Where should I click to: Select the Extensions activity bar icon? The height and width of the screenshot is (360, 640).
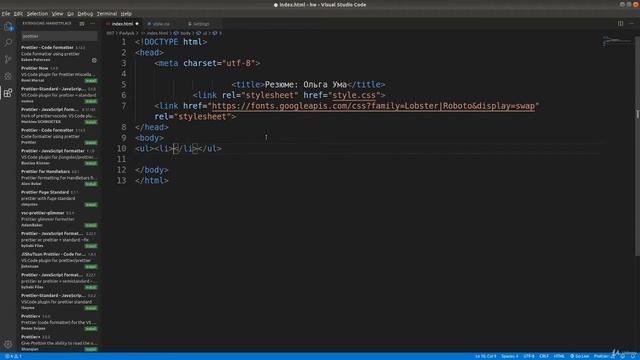[x=8, y=93]
